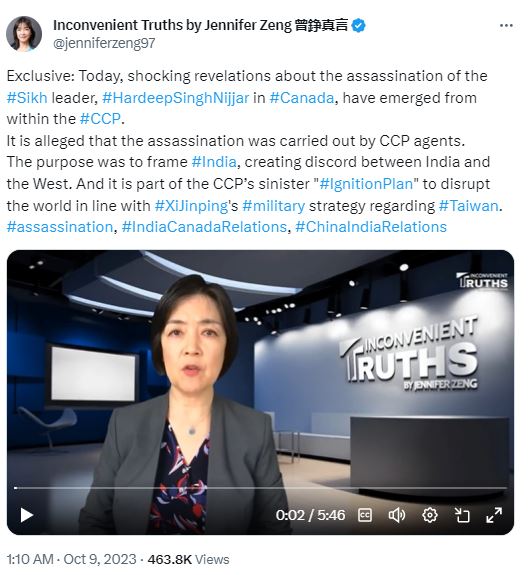Open the Oct 9, 2023 timestamp
The height and width of the screenshot is (575, 530).
click(x=100, y=560)
